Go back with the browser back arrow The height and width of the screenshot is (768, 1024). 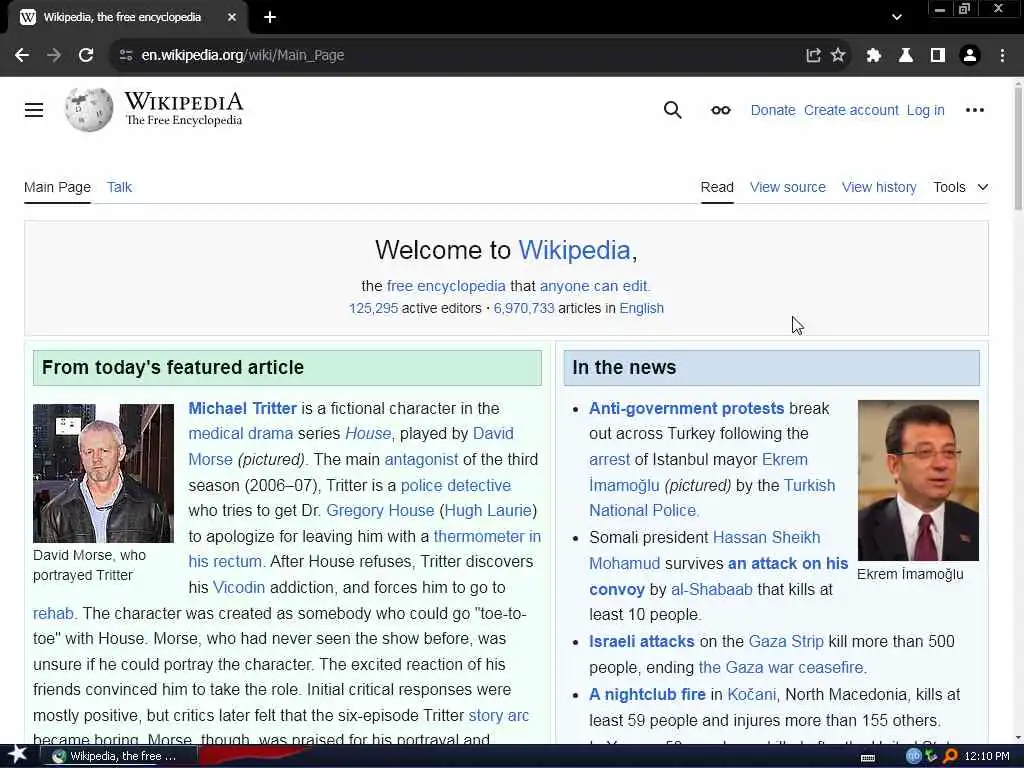pyautogui.click(x=22, y=55)
